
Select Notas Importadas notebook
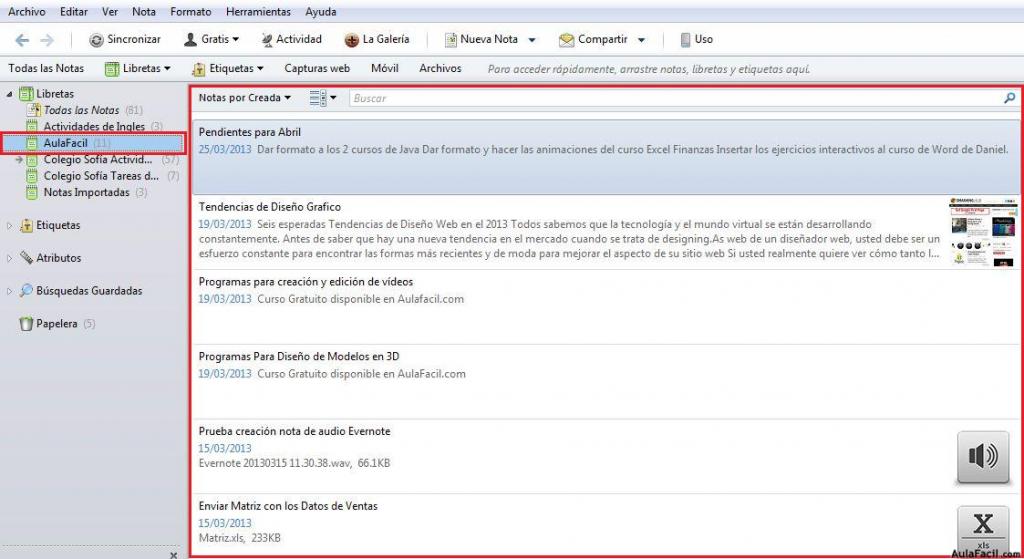point(86,193)
